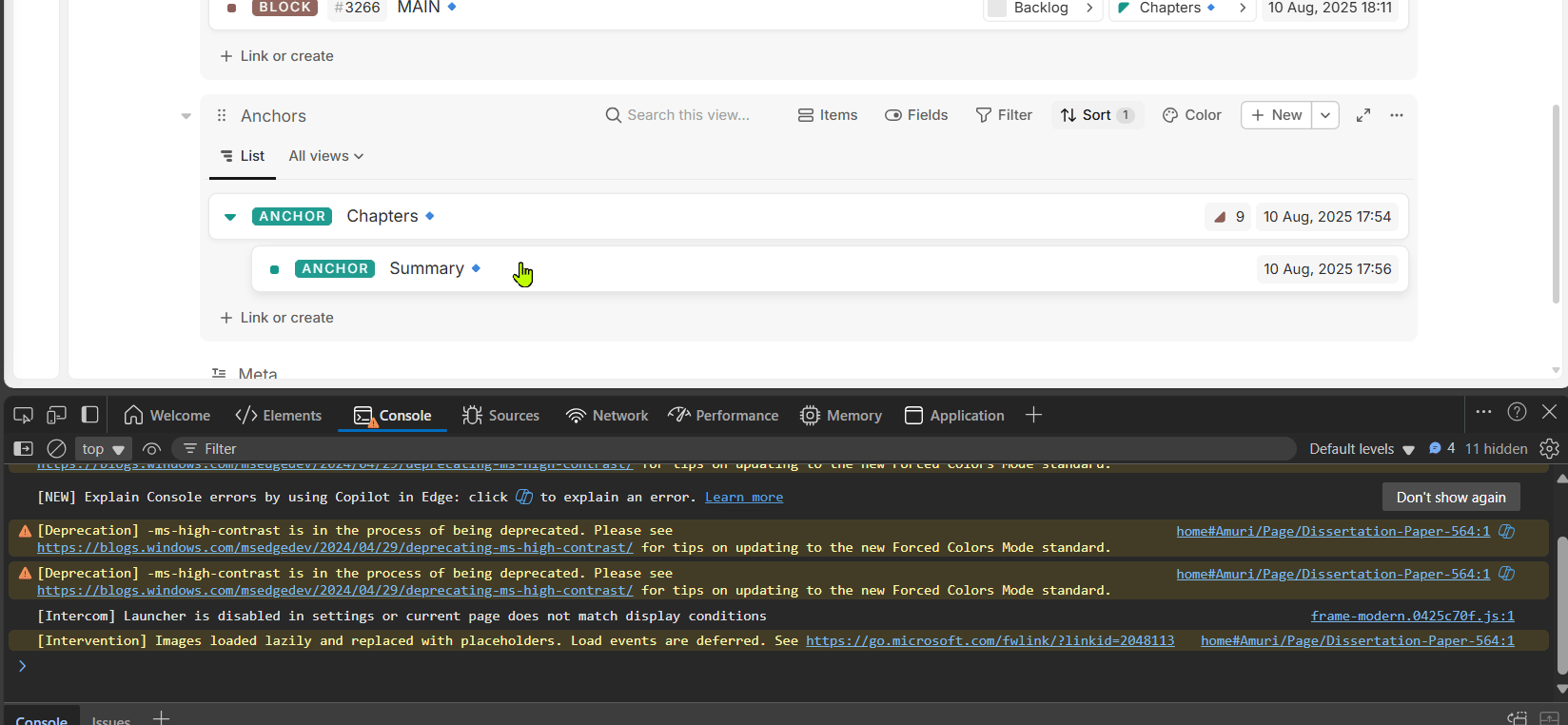Select the Console tab

coord(393,415)
